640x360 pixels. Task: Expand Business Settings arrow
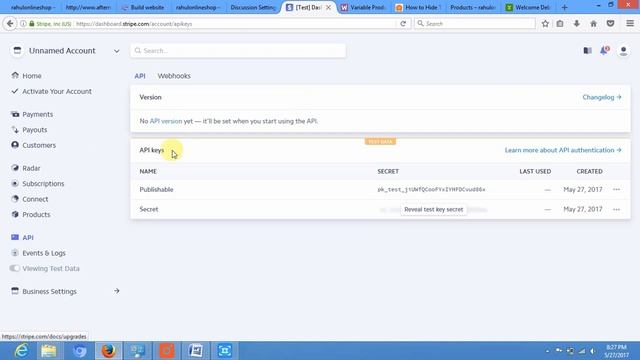pyautogui.click(x=117, y=291)
